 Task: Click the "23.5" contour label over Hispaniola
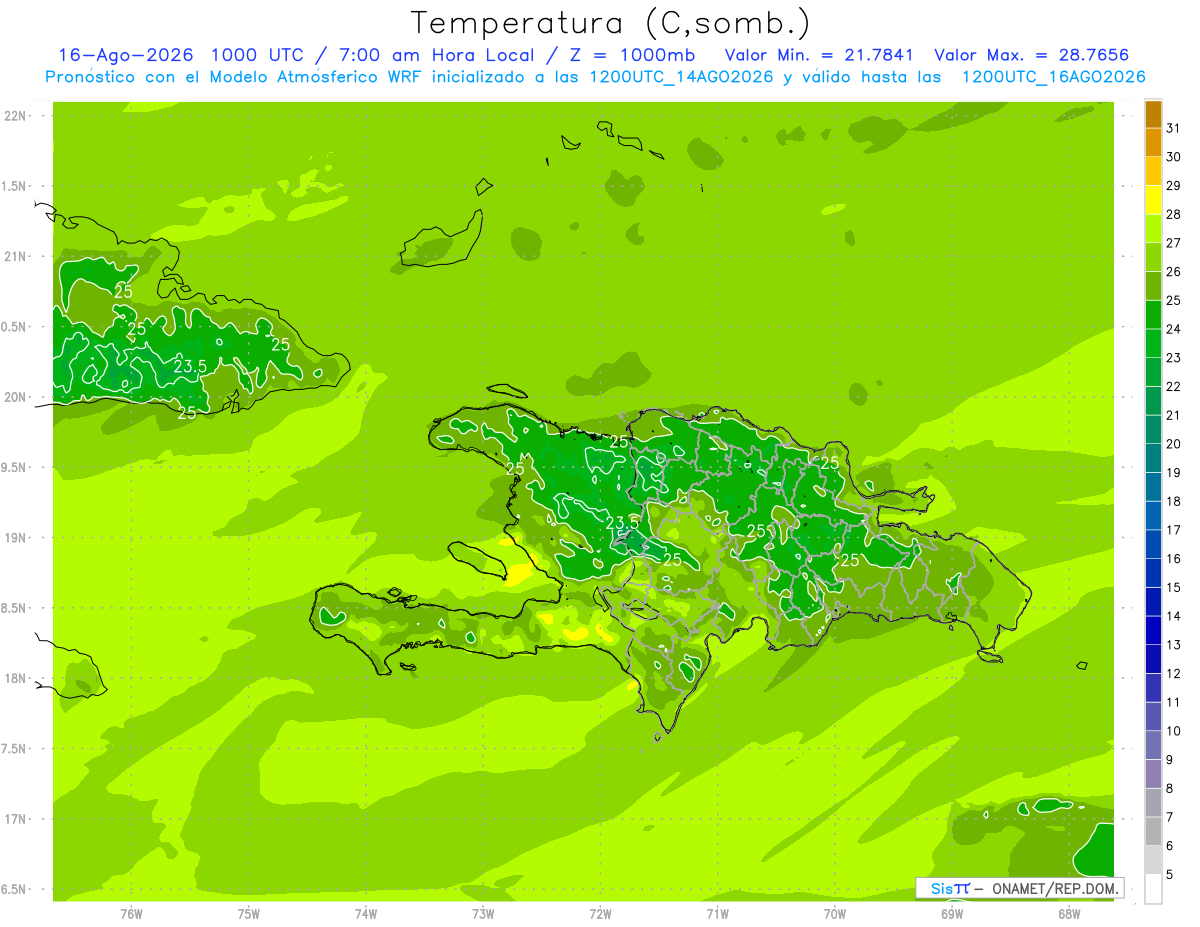(621, 522)
